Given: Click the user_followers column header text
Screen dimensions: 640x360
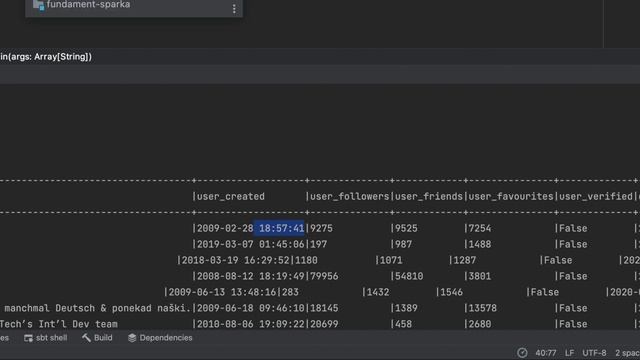Looking at the screenshot, I should pos(350,197).
